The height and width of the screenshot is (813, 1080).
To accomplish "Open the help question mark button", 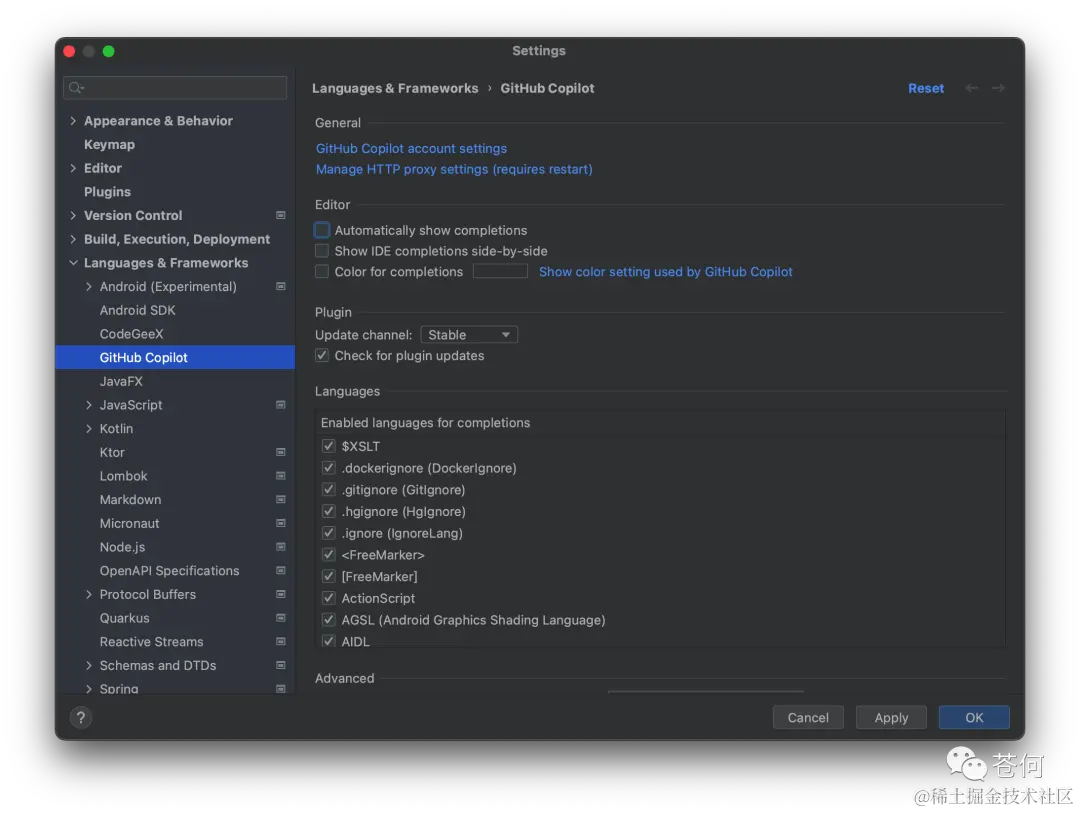I will [81, 717].
